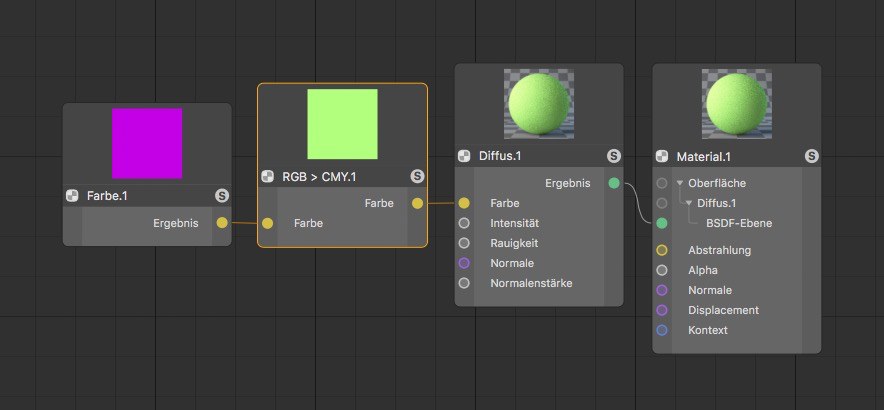Image resolution: width=884 pixels, height=410 pixels.
Task: Click the Rauigkeit label in Diffus.1
Action: 514,243
